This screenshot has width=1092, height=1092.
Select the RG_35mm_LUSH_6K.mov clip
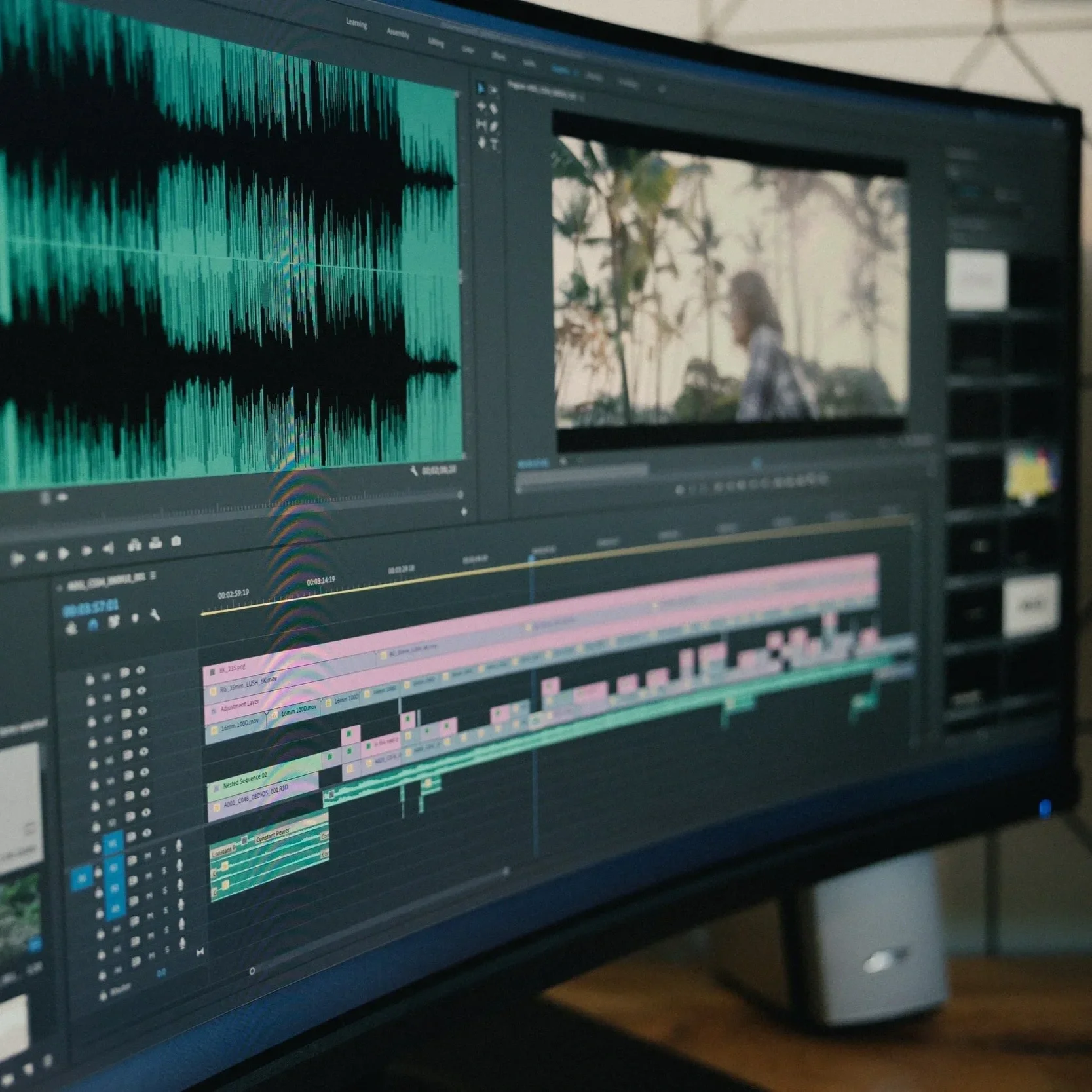(x=291, y=679)
